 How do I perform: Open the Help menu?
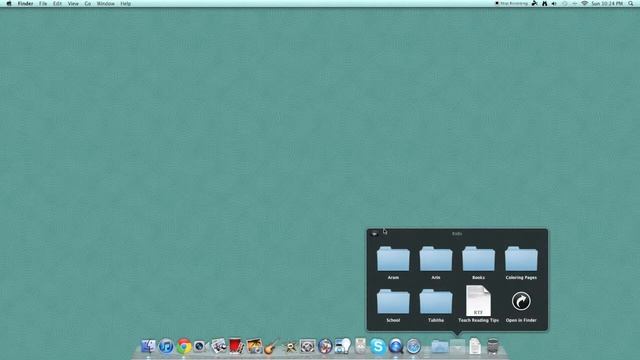(x=125, y=3)
